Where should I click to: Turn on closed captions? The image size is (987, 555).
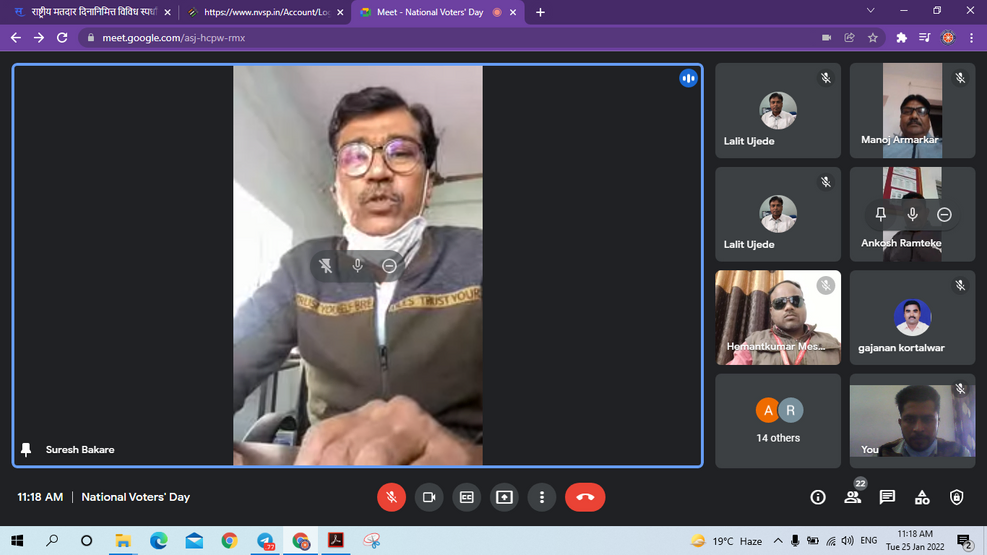click(466, 497)
